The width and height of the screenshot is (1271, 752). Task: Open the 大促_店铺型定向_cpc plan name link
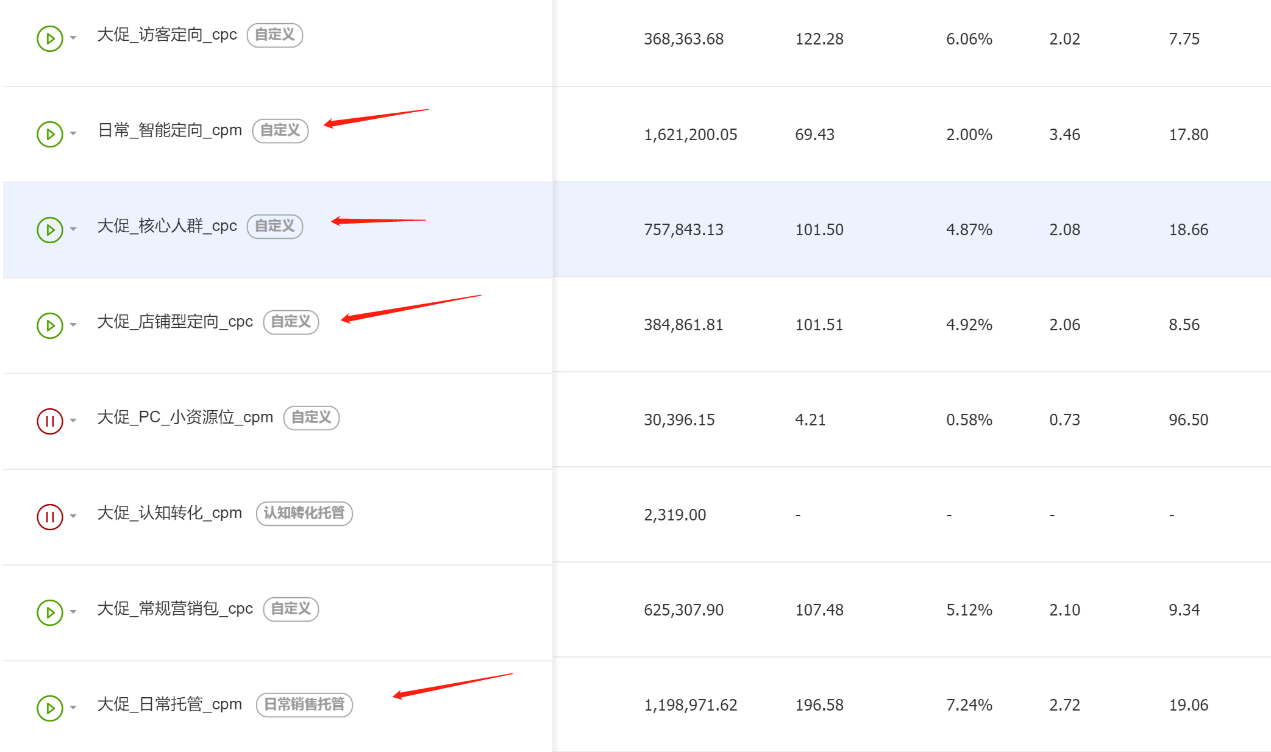[175, 321]
